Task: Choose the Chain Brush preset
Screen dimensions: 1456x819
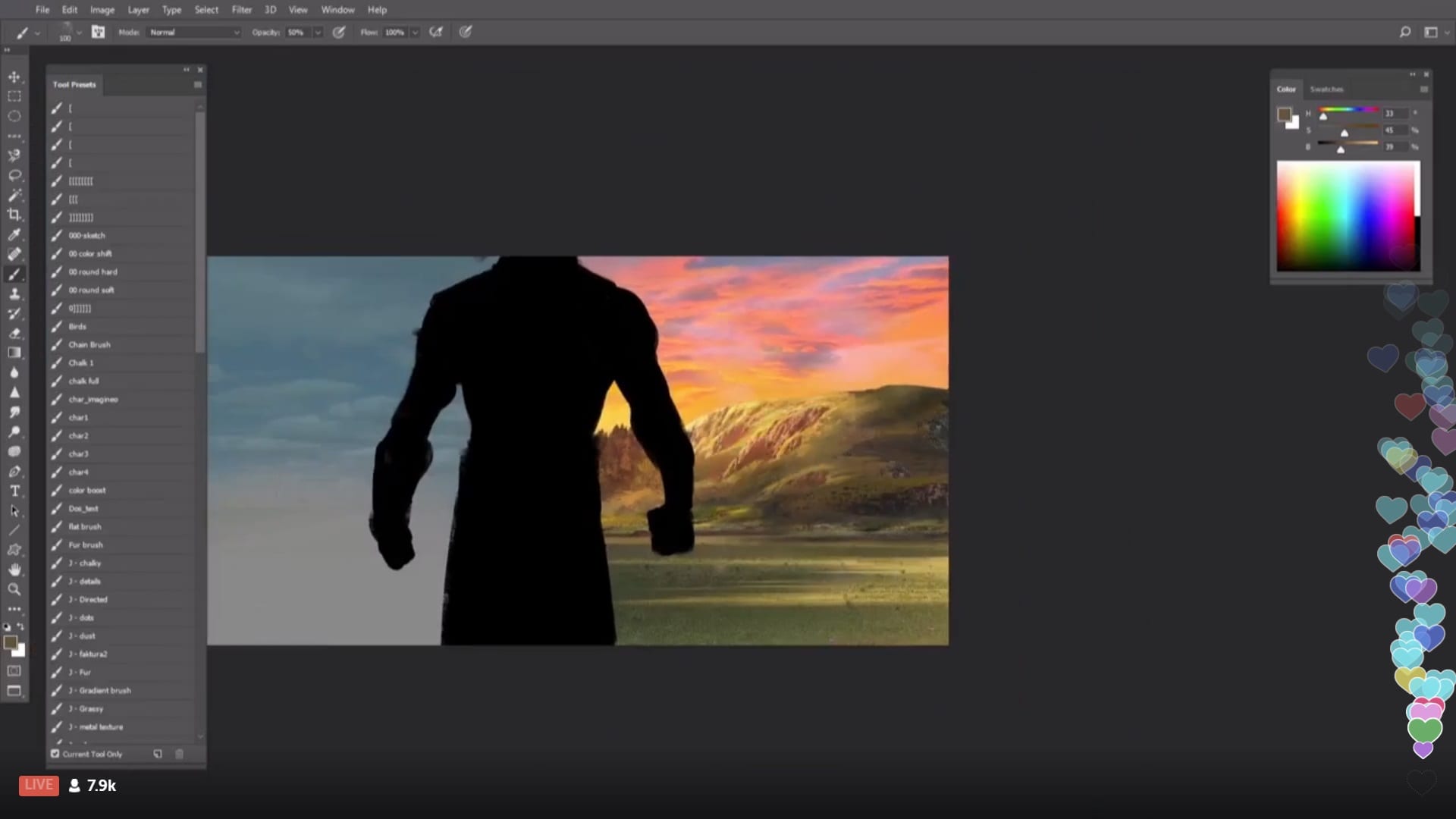Action: point(89,344)
